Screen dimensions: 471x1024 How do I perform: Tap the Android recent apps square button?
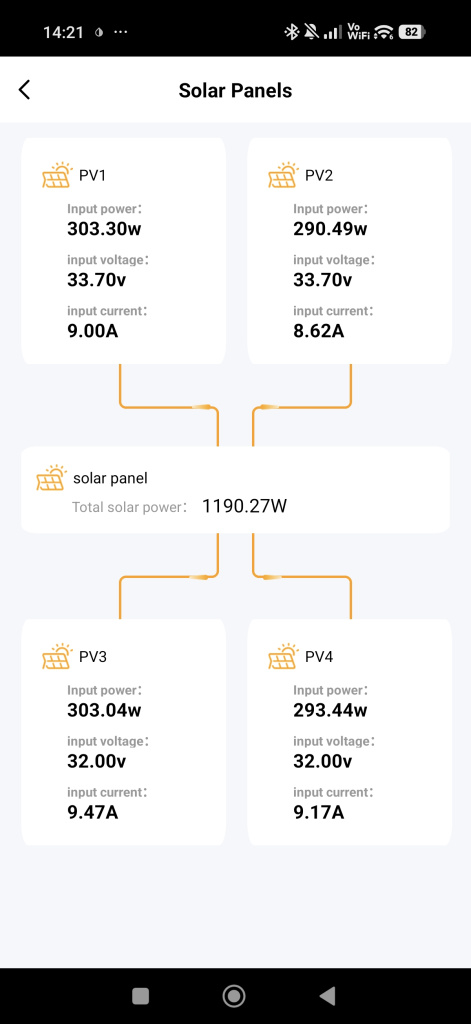140,996
